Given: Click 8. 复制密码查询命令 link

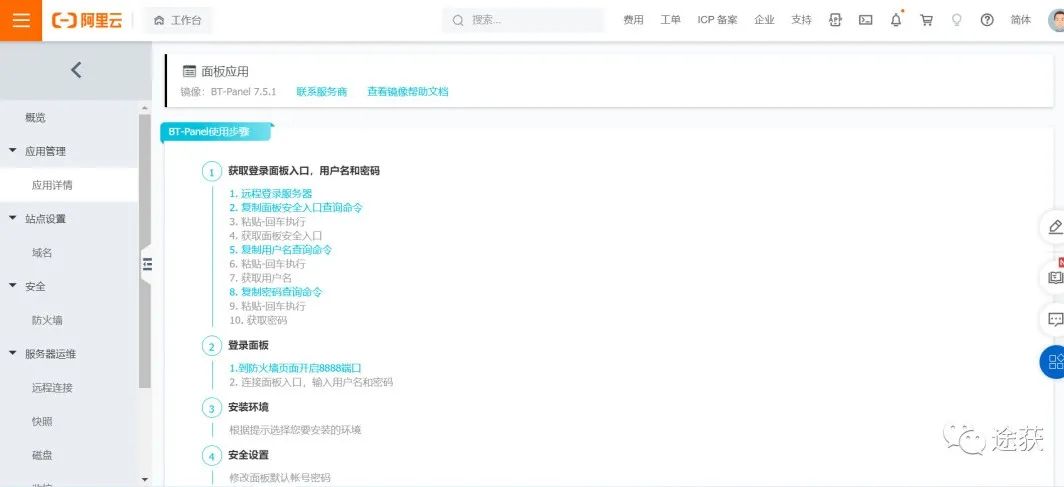Looking at the screenshot, I should click(276, 292).
